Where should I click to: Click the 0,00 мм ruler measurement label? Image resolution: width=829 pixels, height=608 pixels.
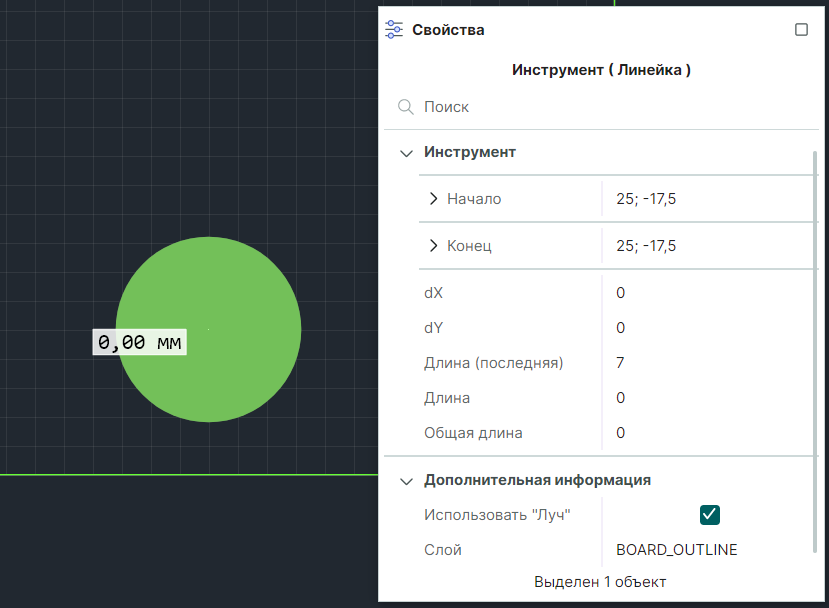[140, 342]
